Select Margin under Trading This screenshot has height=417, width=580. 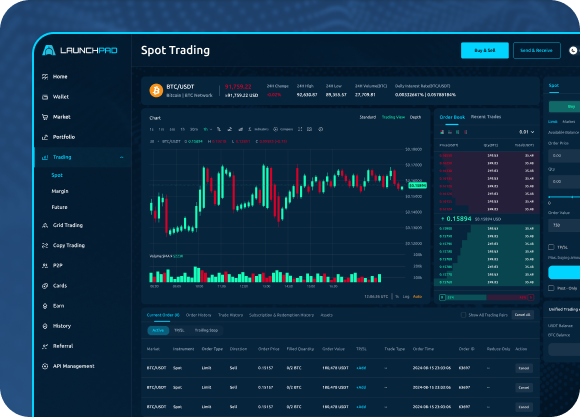60,191
